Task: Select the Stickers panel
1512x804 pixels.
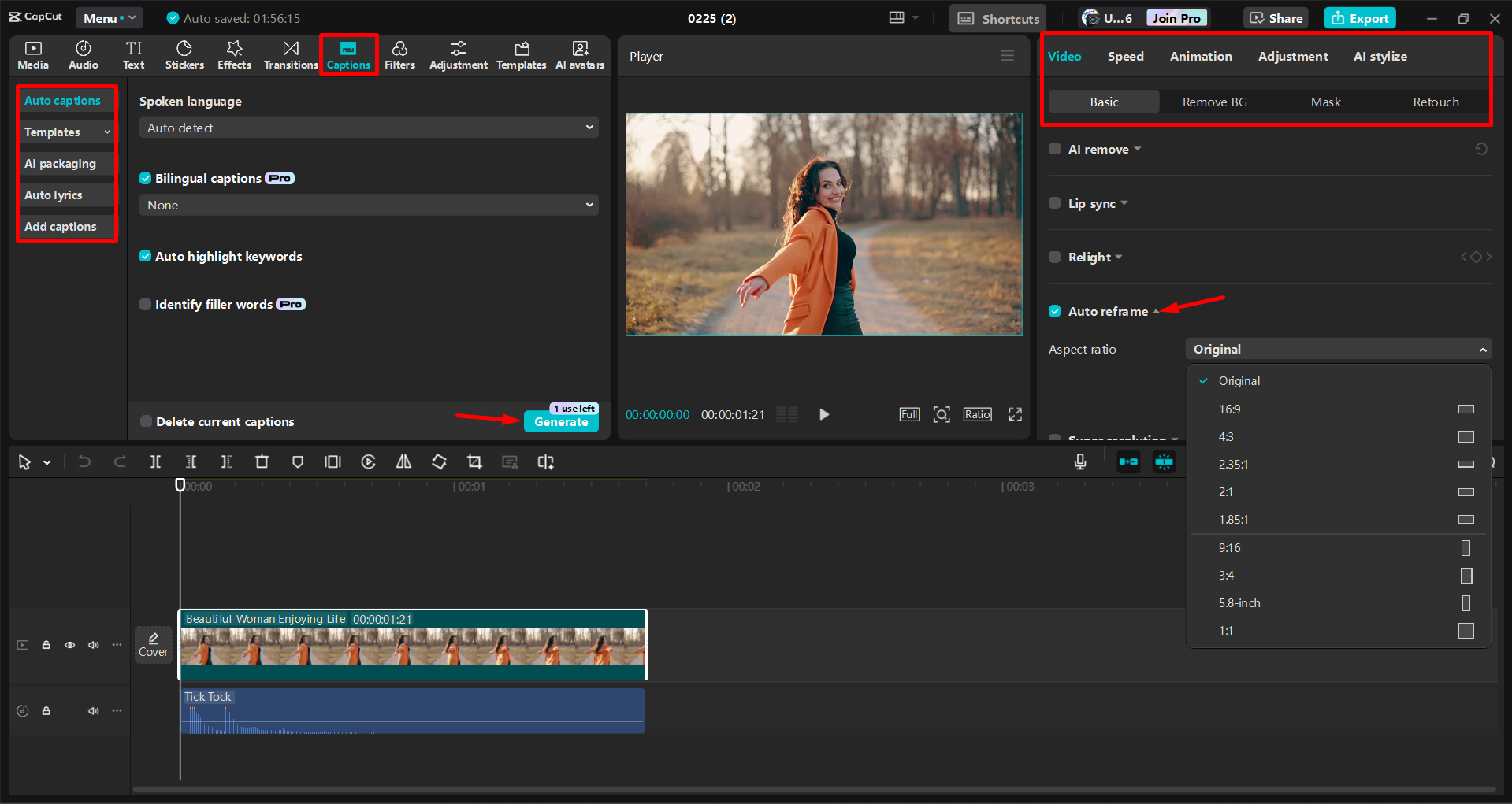Action: pos(184,54)
